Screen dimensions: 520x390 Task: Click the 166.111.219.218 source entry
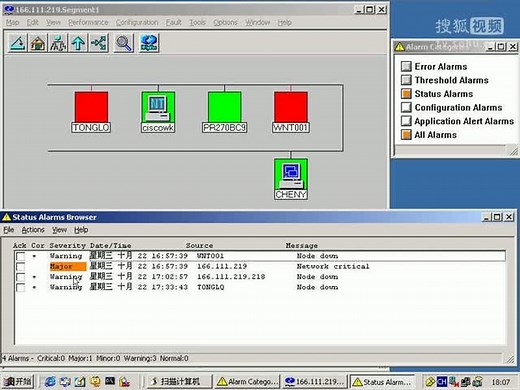pyautogui.click(x=231, y=277)
